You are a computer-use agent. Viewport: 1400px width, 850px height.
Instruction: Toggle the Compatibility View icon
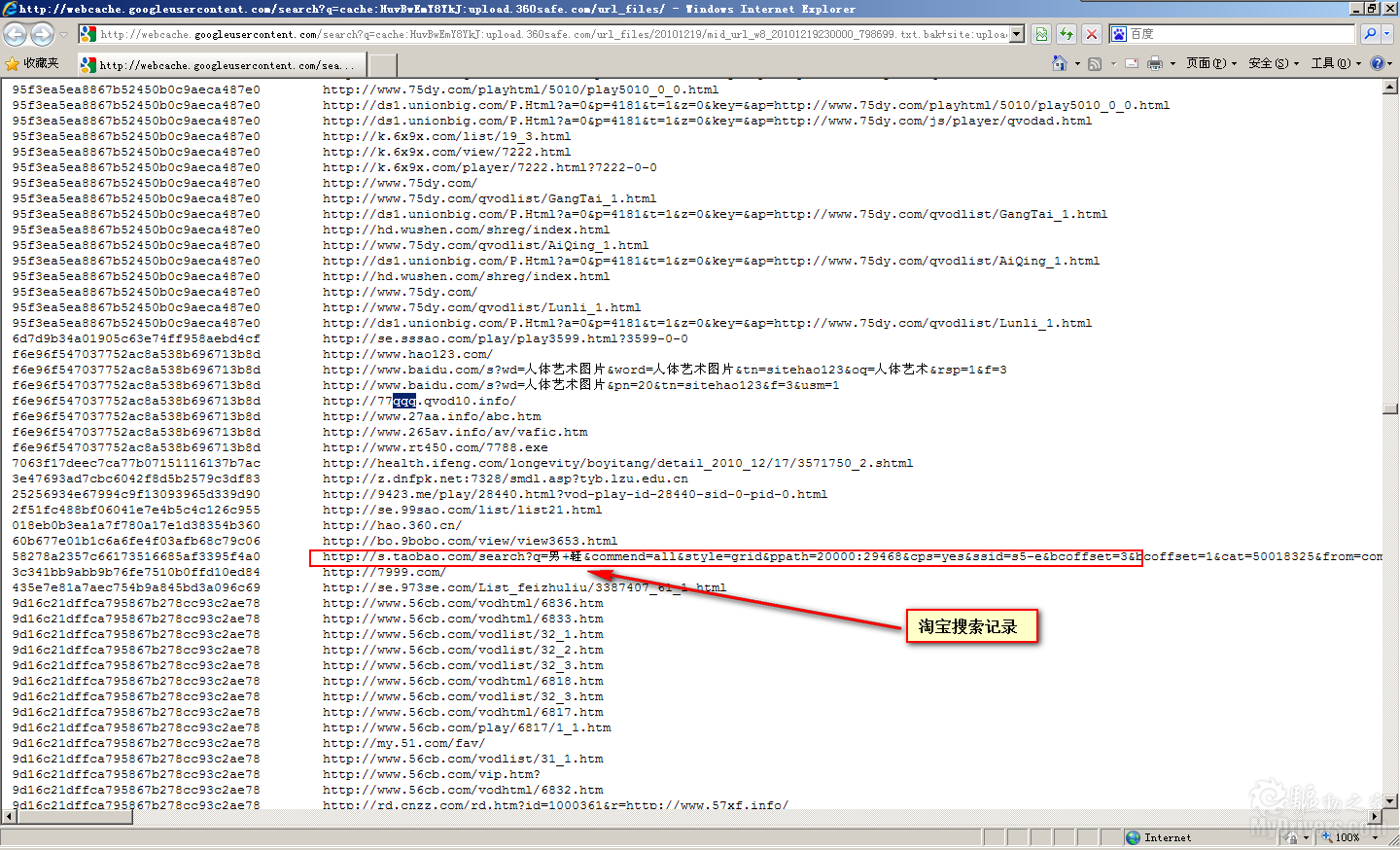click(x=1041, y=34)
